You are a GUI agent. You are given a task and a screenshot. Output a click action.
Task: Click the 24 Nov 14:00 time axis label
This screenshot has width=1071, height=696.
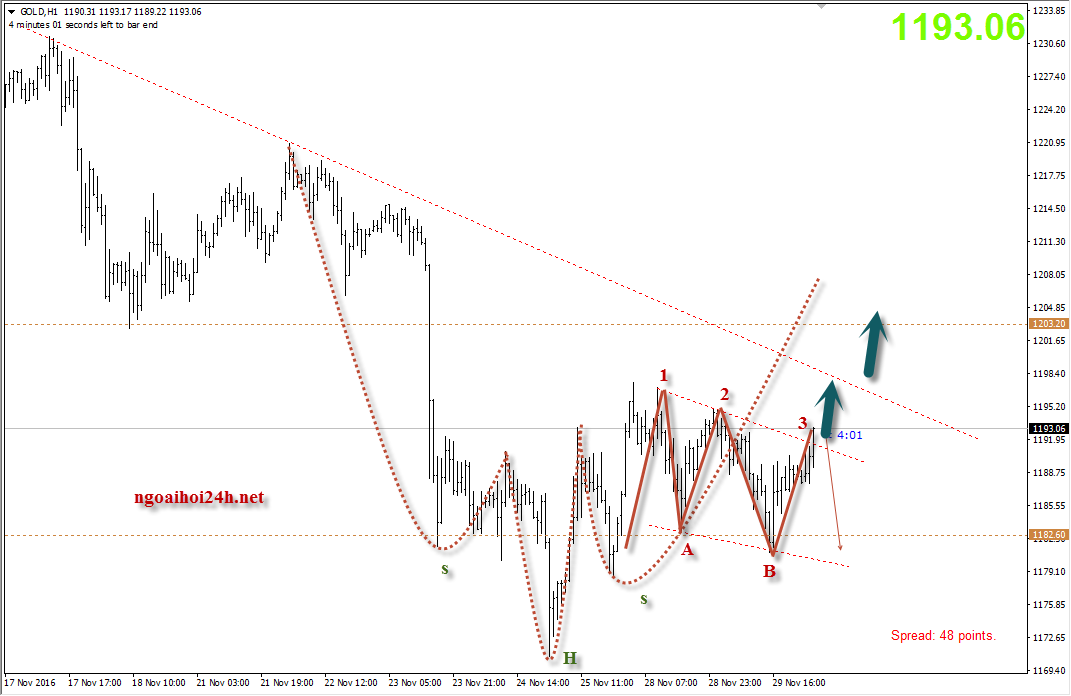click(x=543, y=683)
